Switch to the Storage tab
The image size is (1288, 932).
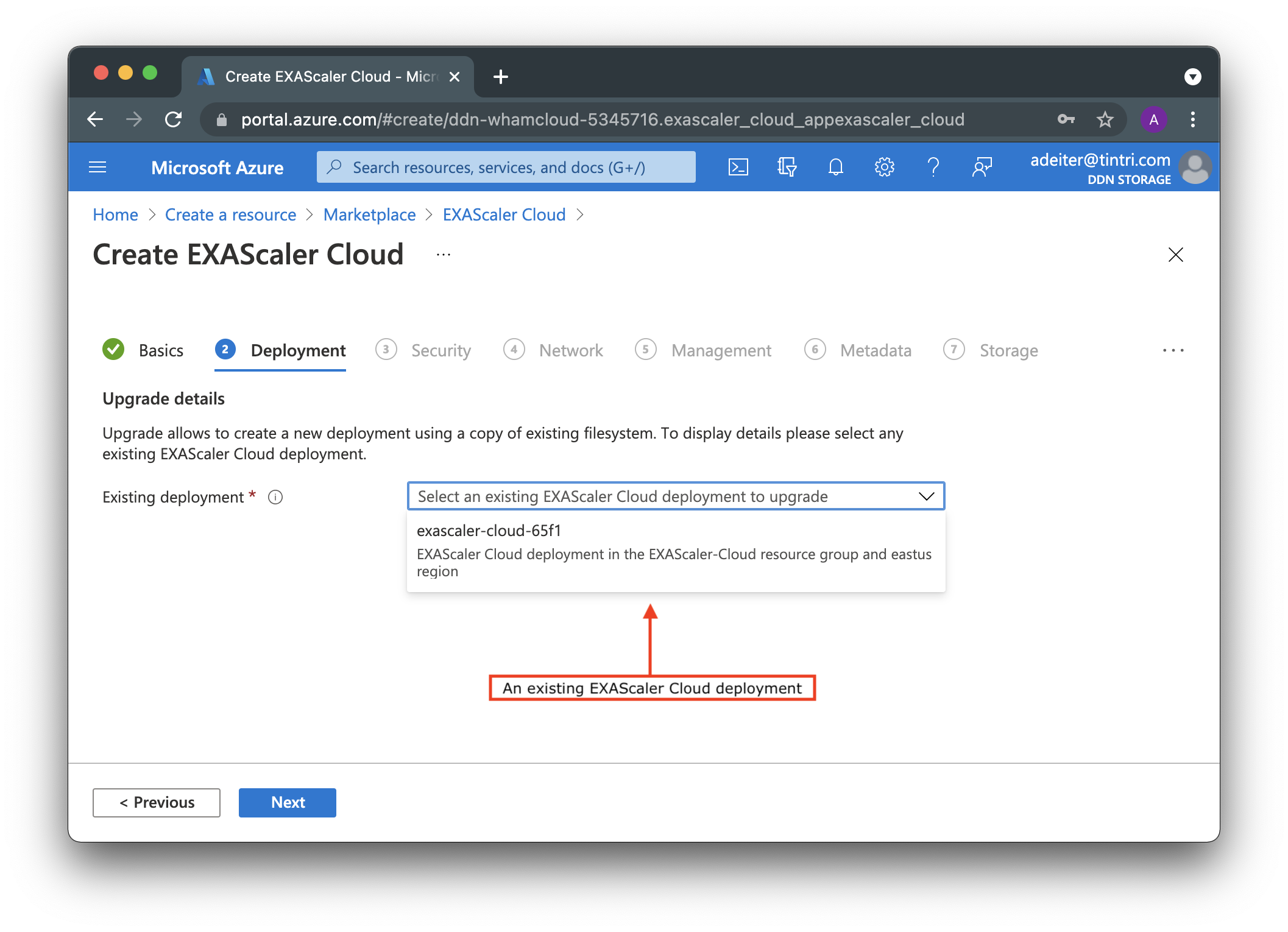tap(991, 350)
